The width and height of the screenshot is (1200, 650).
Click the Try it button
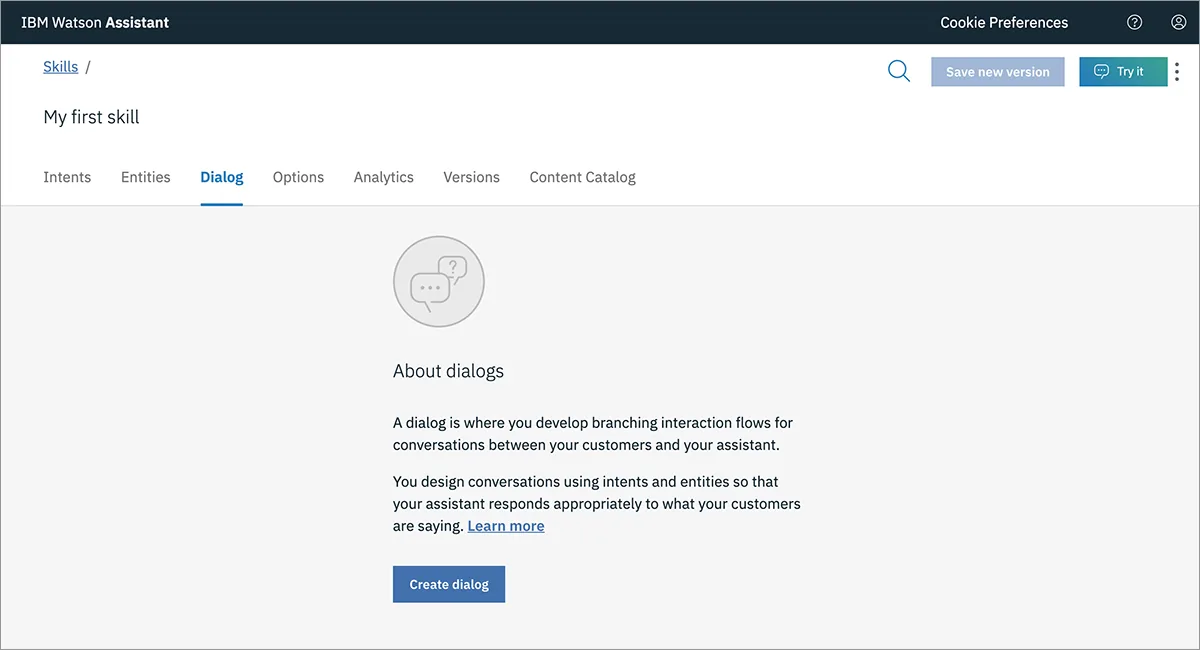tap(1123, 72)
